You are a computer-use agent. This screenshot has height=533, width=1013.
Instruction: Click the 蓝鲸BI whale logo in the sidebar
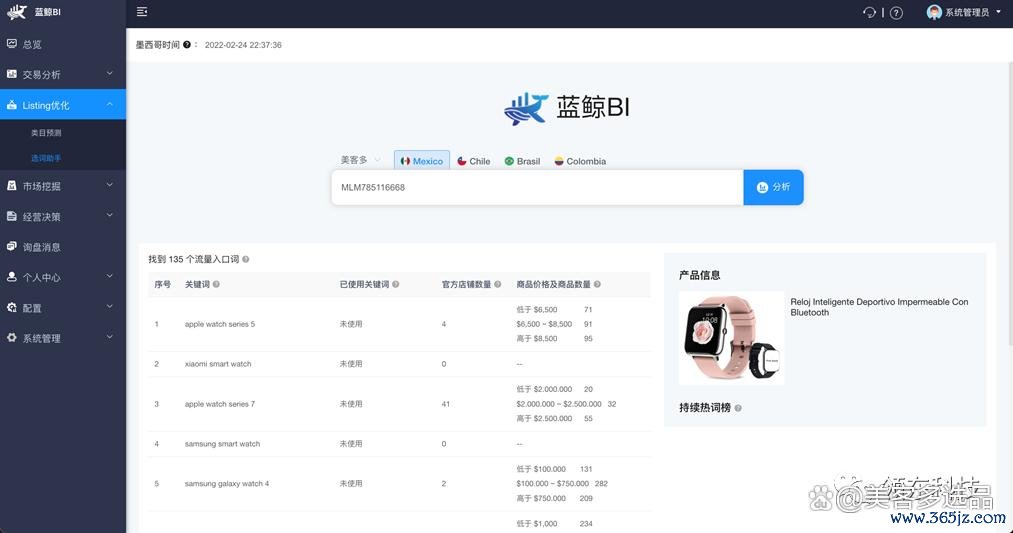coord(17,12)
